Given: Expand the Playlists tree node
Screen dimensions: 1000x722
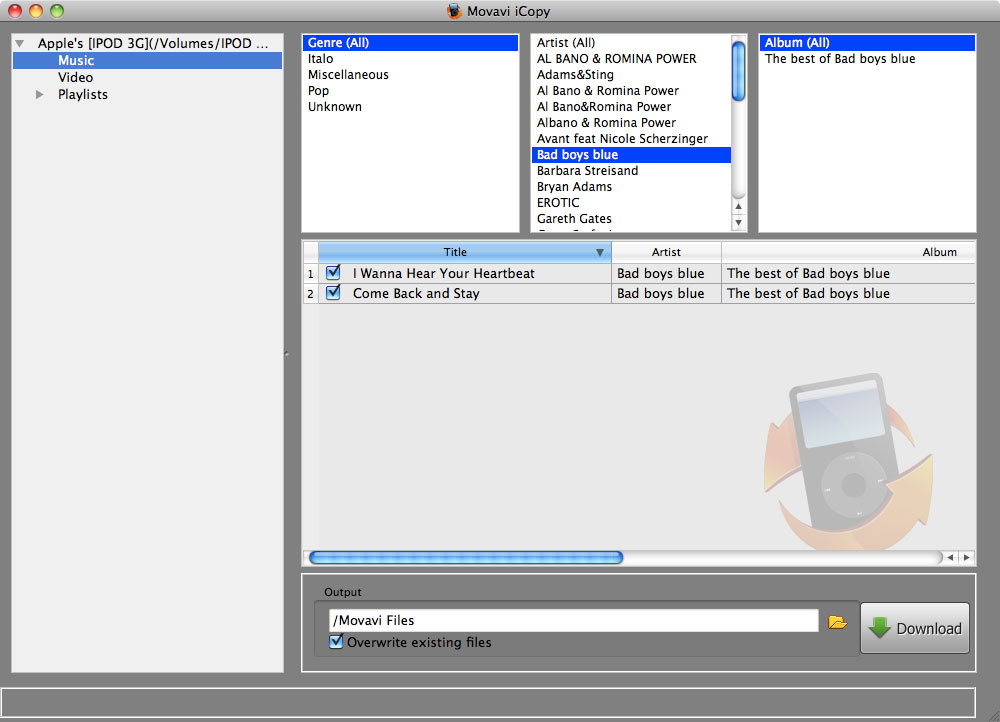Looking at the screenshot, I should tap(40, 94).
